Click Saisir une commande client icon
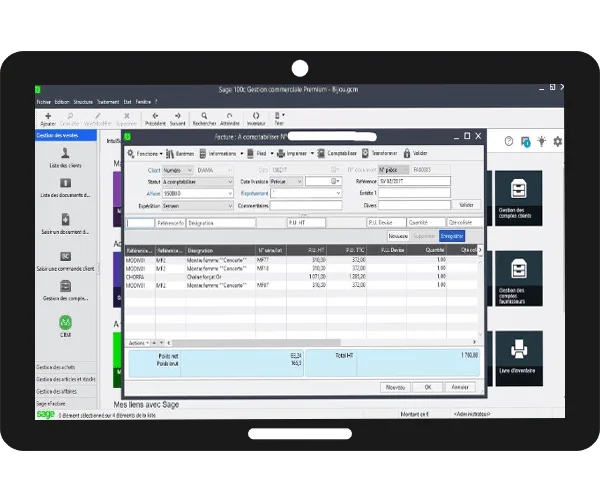The height and width of the screenshot is (500, 600). (x=65, y=256)
